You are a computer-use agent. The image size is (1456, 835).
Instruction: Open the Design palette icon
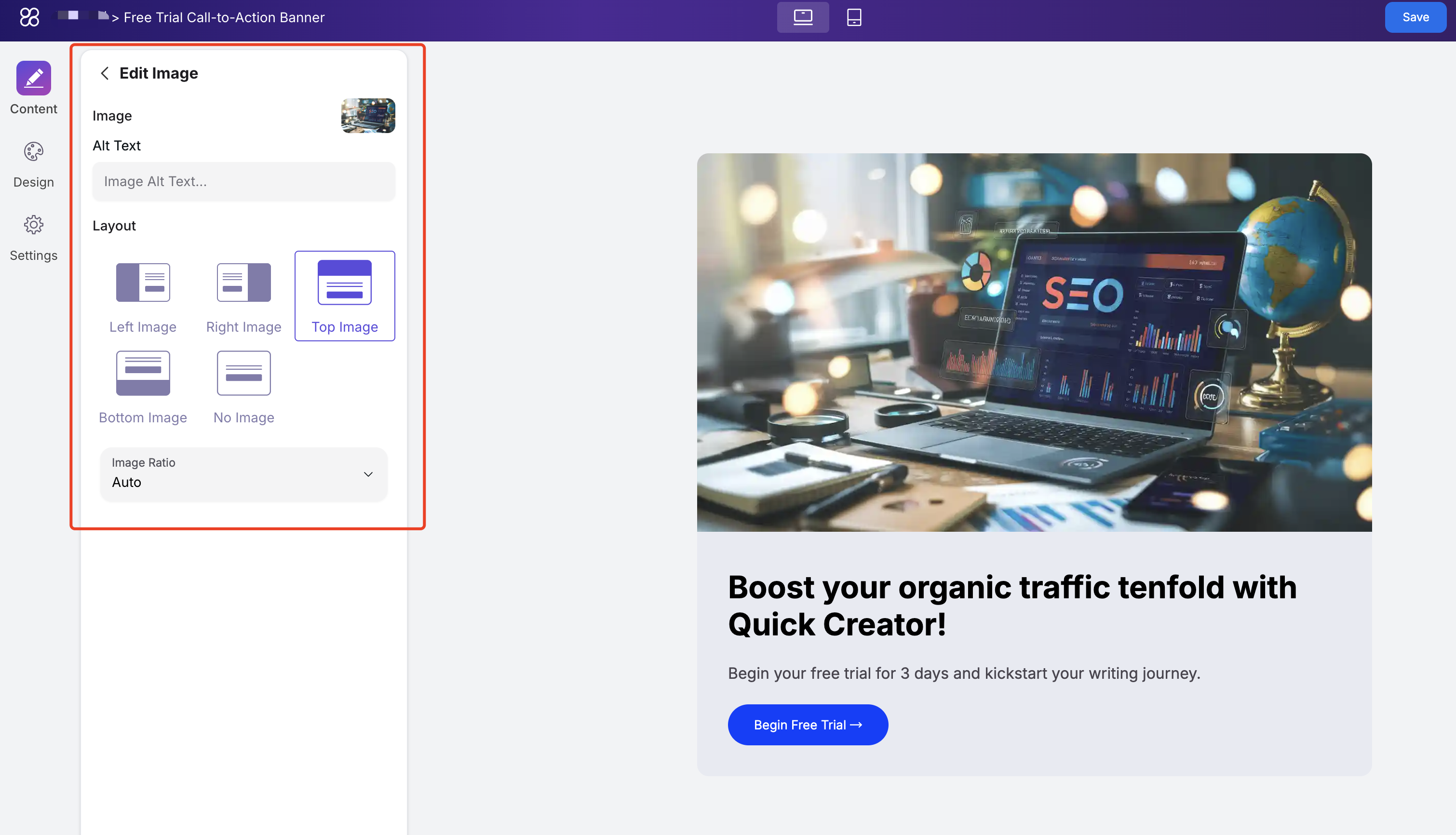pyautogui.click(x=33, y=151)
